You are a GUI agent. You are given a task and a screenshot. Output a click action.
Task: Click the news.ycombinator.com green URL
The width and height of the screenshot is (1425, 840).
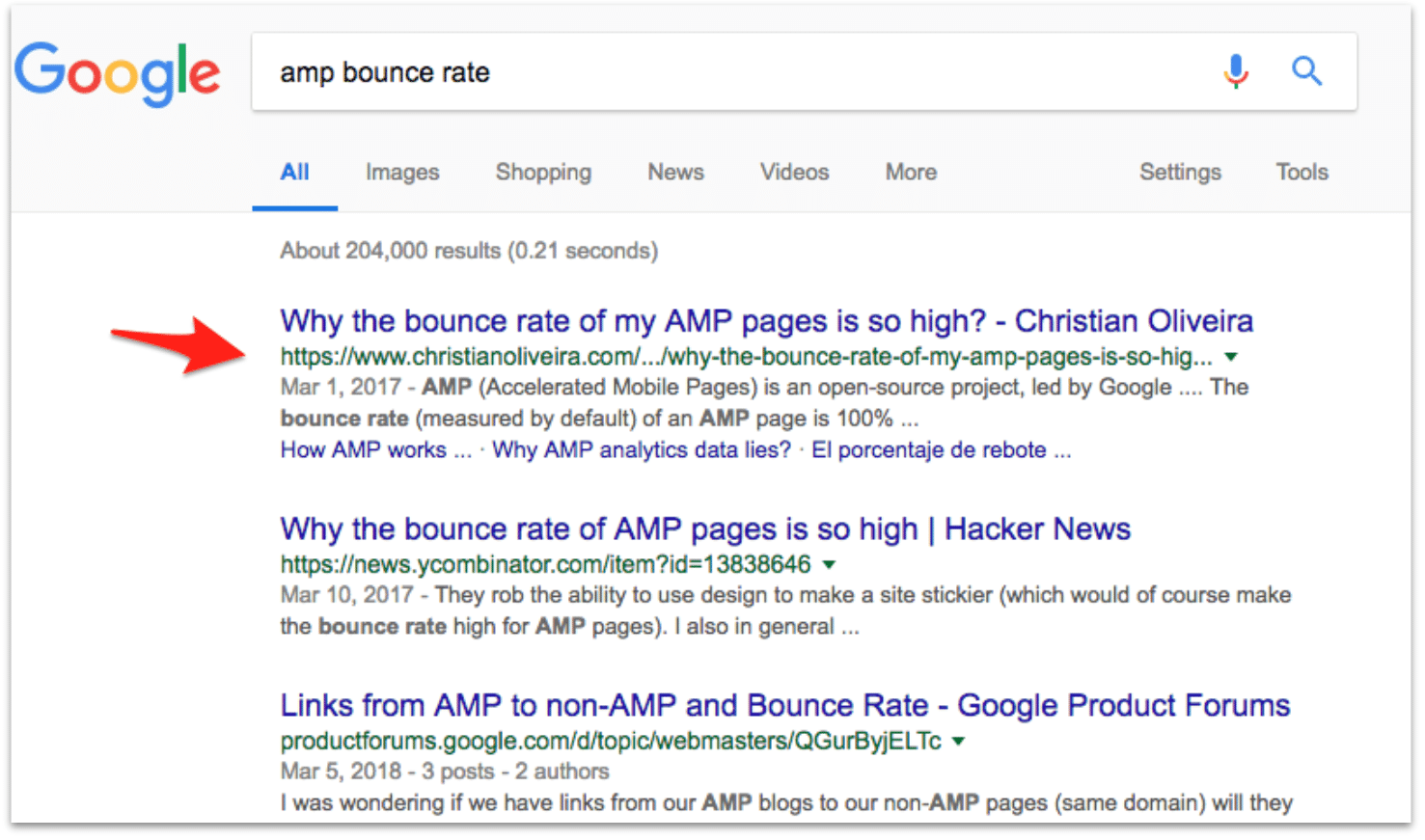pos(545,564)
